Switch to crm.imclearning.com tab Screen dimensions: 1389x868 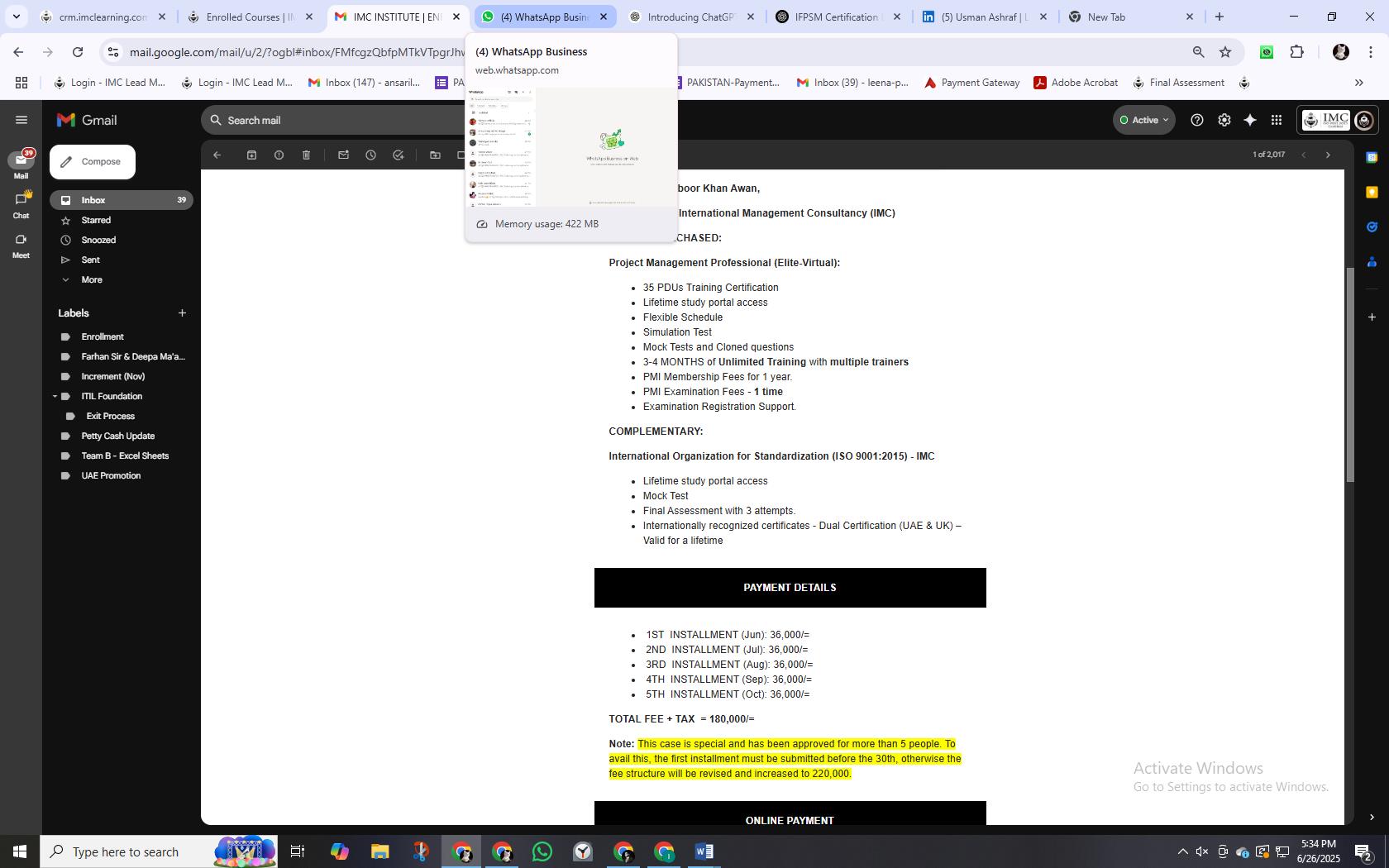point(103,17)
